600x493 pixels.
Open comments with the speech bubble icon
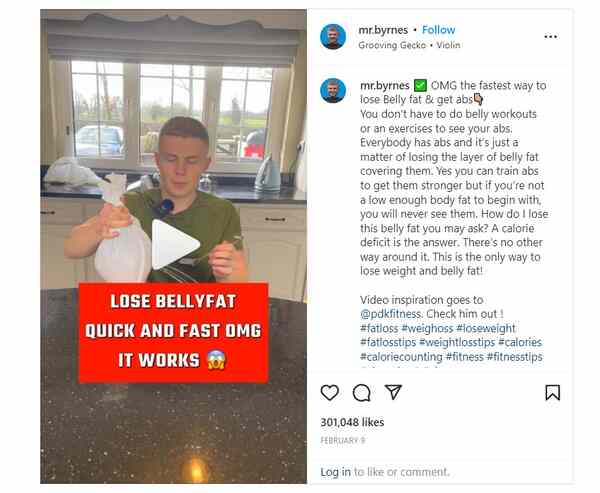click(362, 393)
